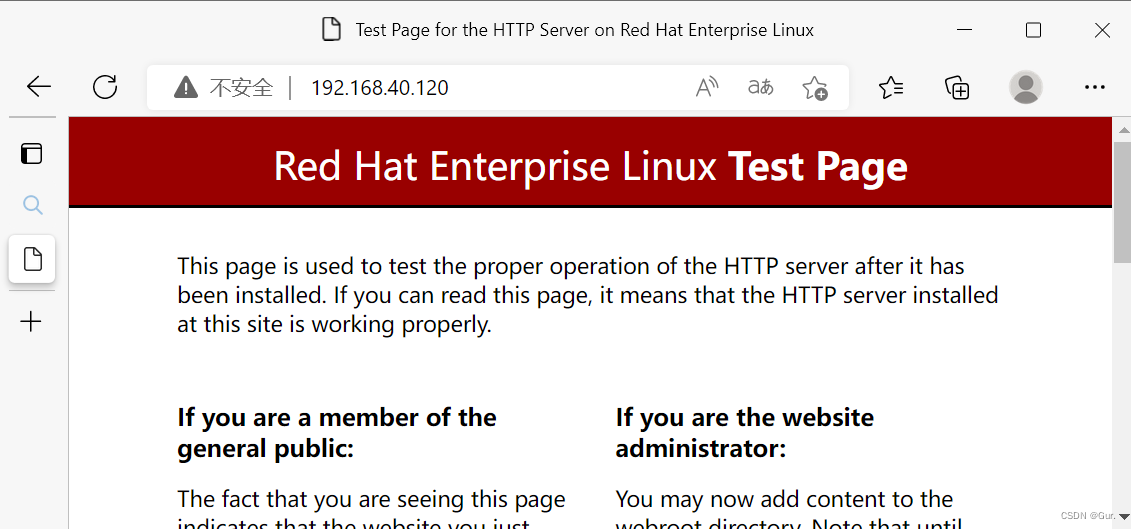Click the scrollbar up arrow
Viewport: 1131px width, 529px height.
click(x=1122, y=130)
